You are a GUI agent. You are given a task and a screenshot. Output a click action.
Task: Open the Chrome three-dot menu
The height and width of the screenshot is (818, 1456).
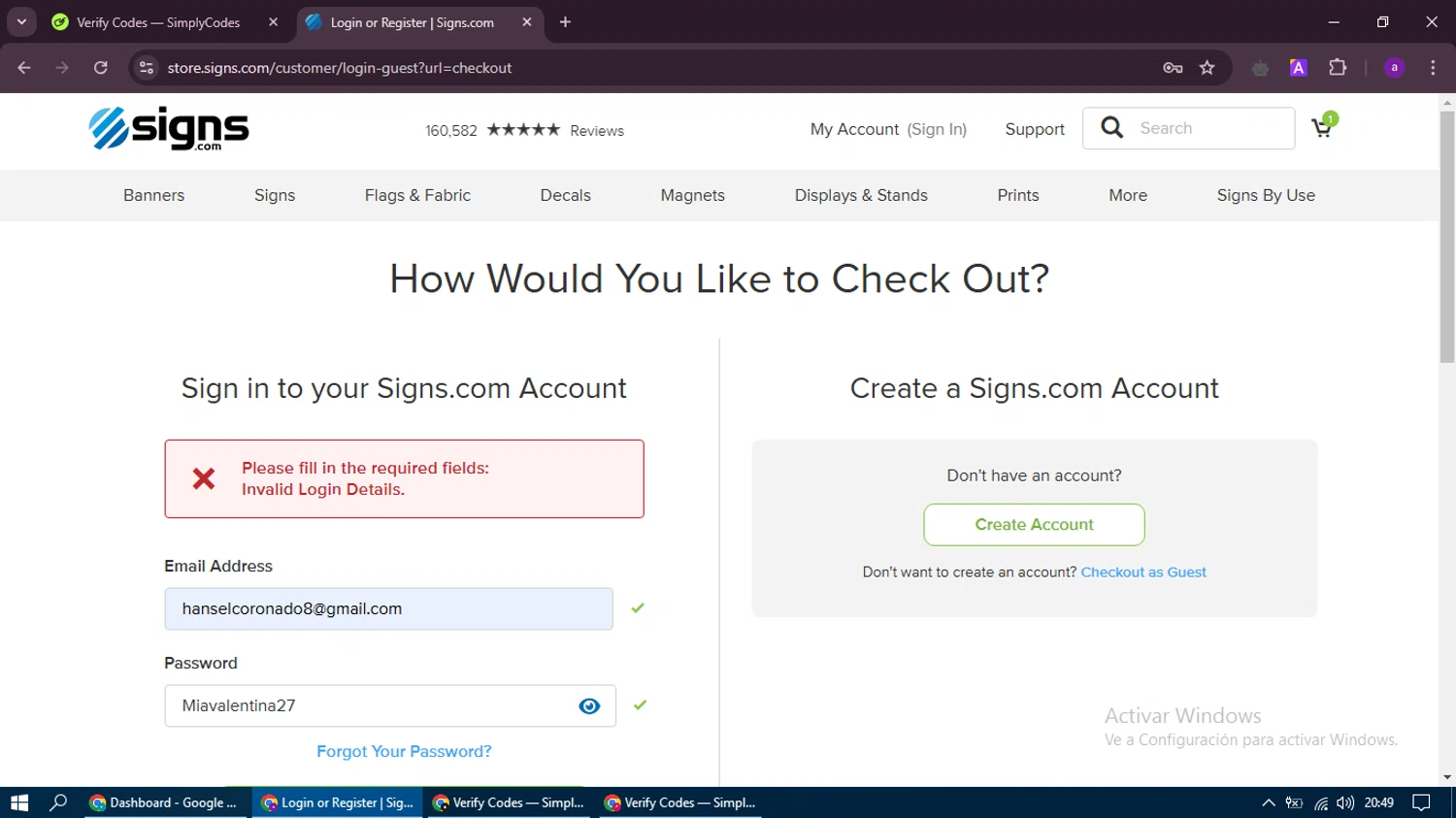coord(1433,68)
